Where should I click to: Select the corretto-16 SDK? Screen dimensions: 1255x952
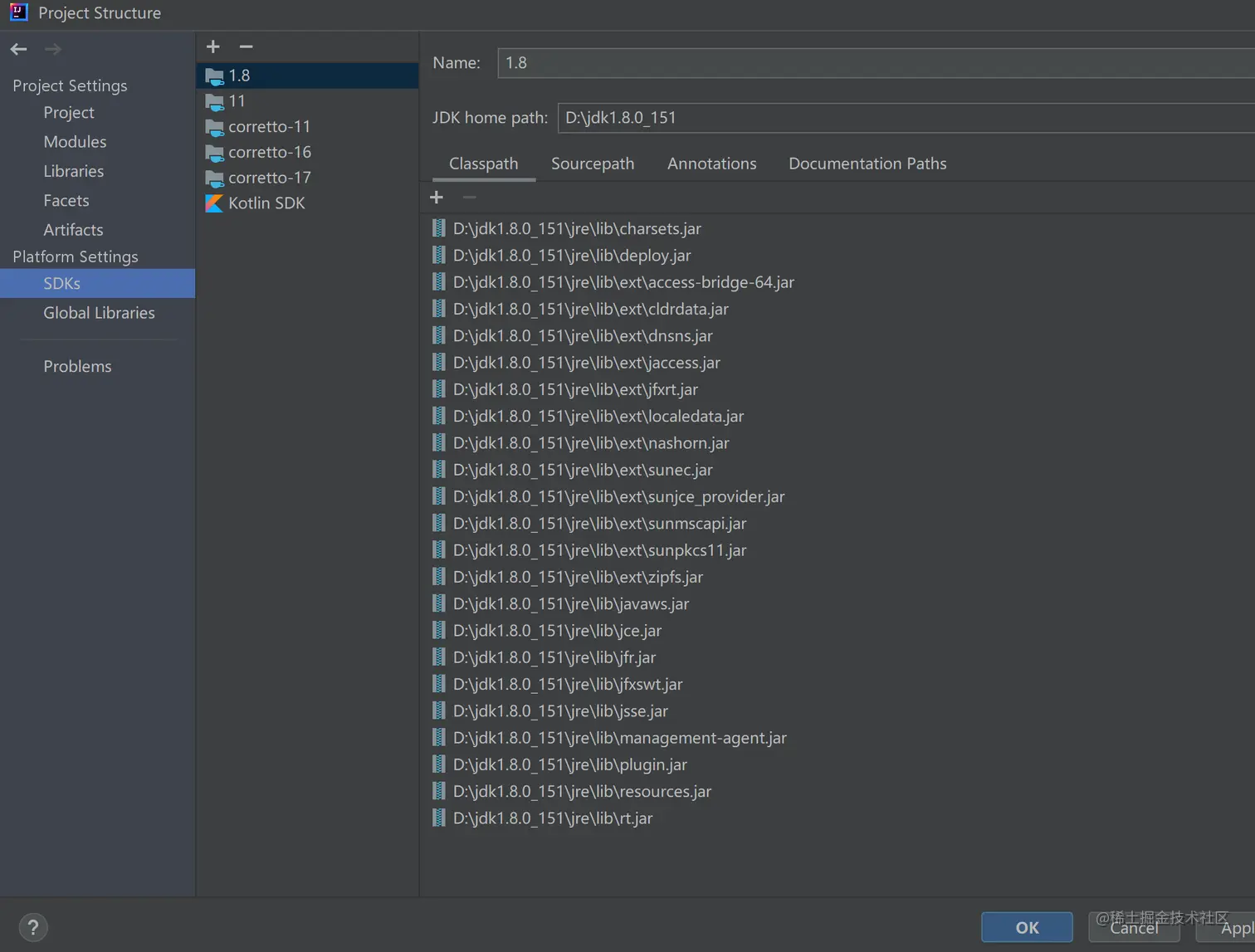click(308, 153)
